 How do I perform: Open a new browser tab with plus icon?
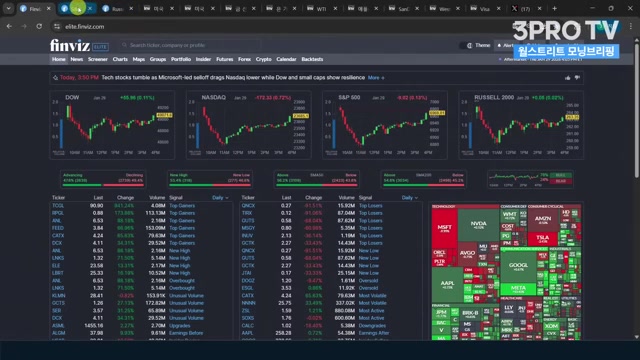click(554, 8)
